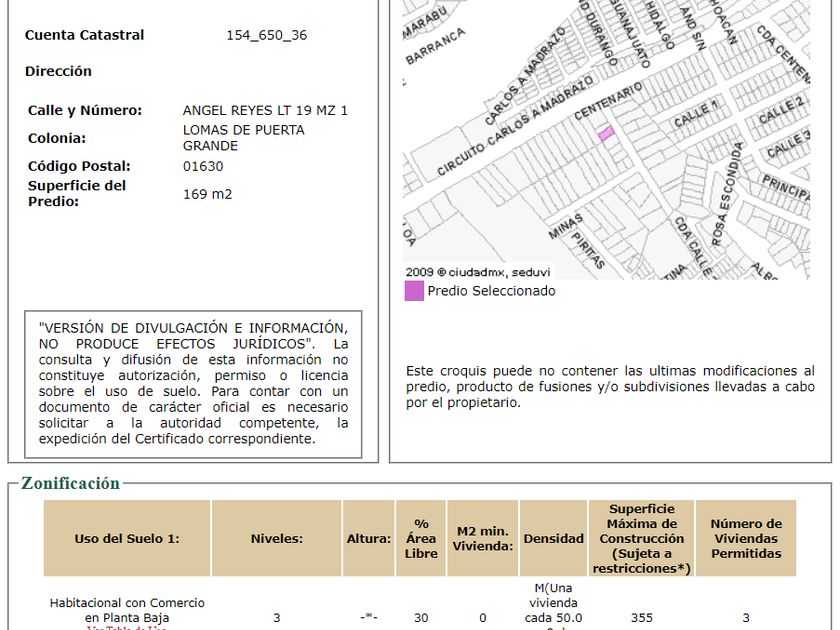
Task: Click the 'Uso del Suelo 1:' column header
Action: click(x=127, y=538)
